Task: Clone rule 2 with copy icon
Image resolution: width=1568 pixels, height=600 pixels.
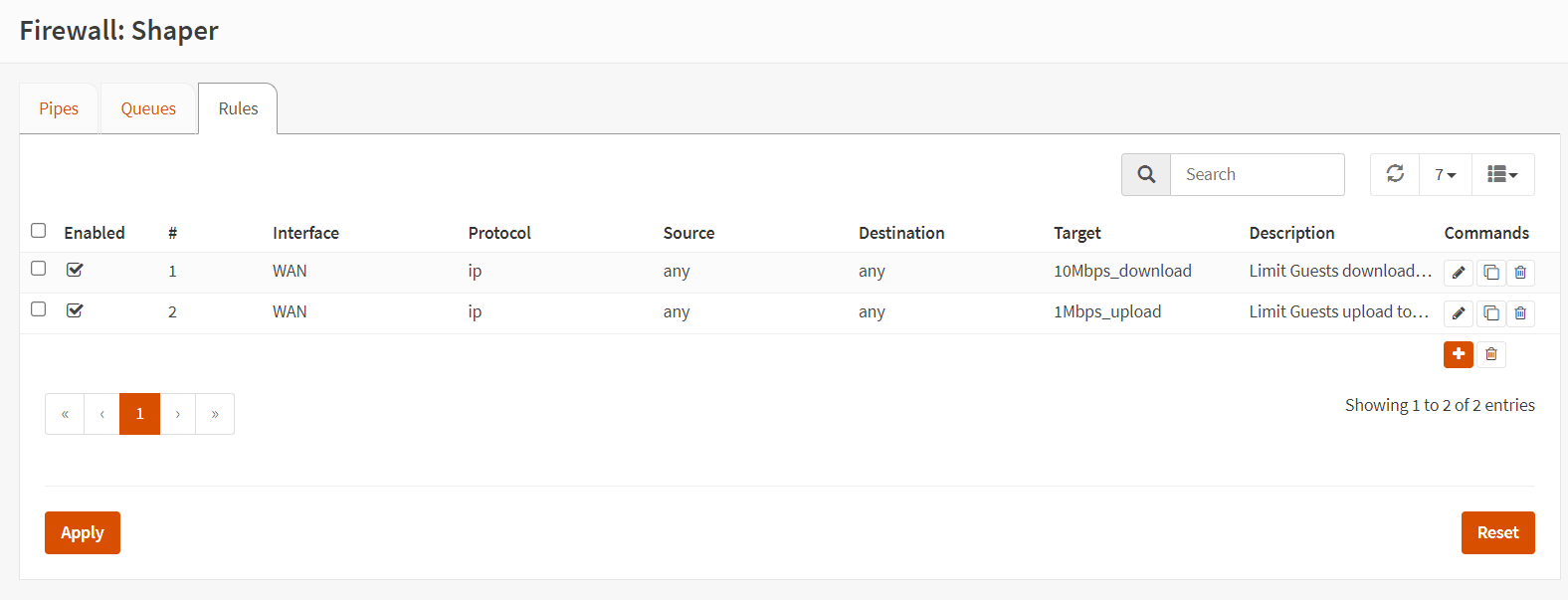Action: [x=1490, y=313]
